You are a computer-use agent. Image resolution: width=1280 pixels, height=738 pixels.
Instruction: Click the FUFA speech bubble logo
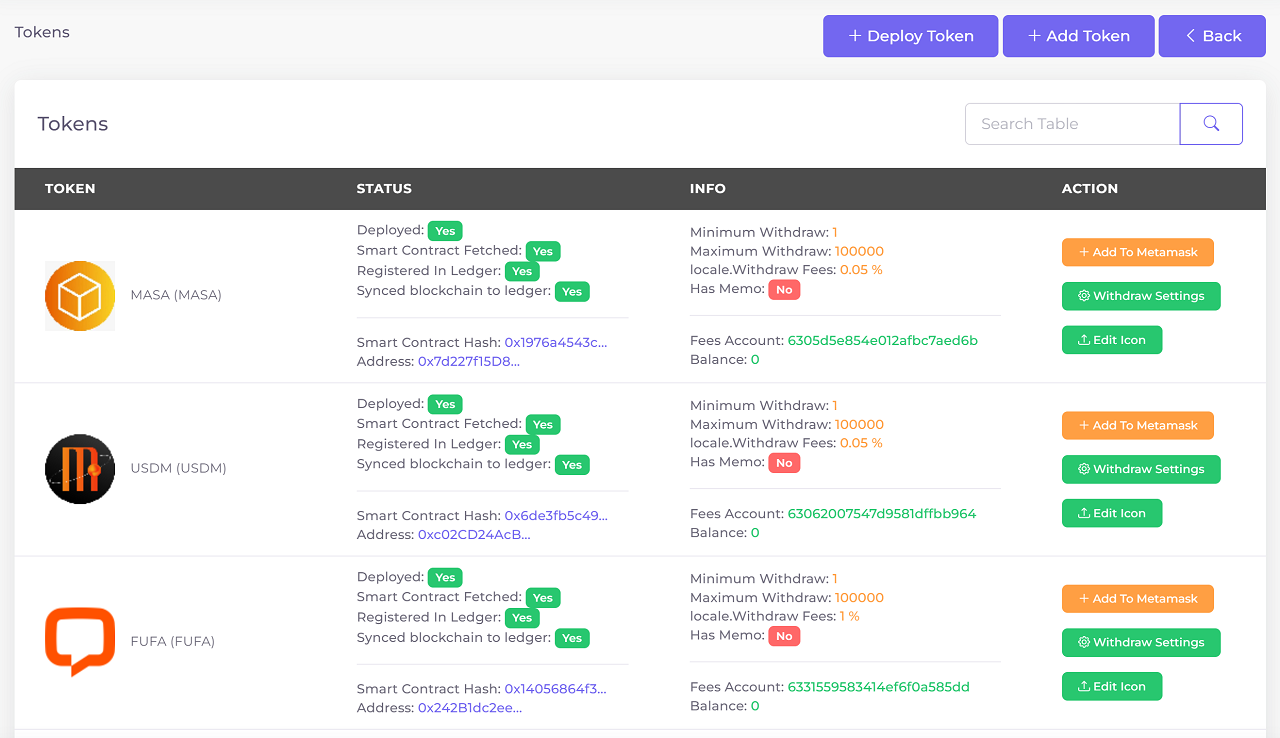point(80,641)
